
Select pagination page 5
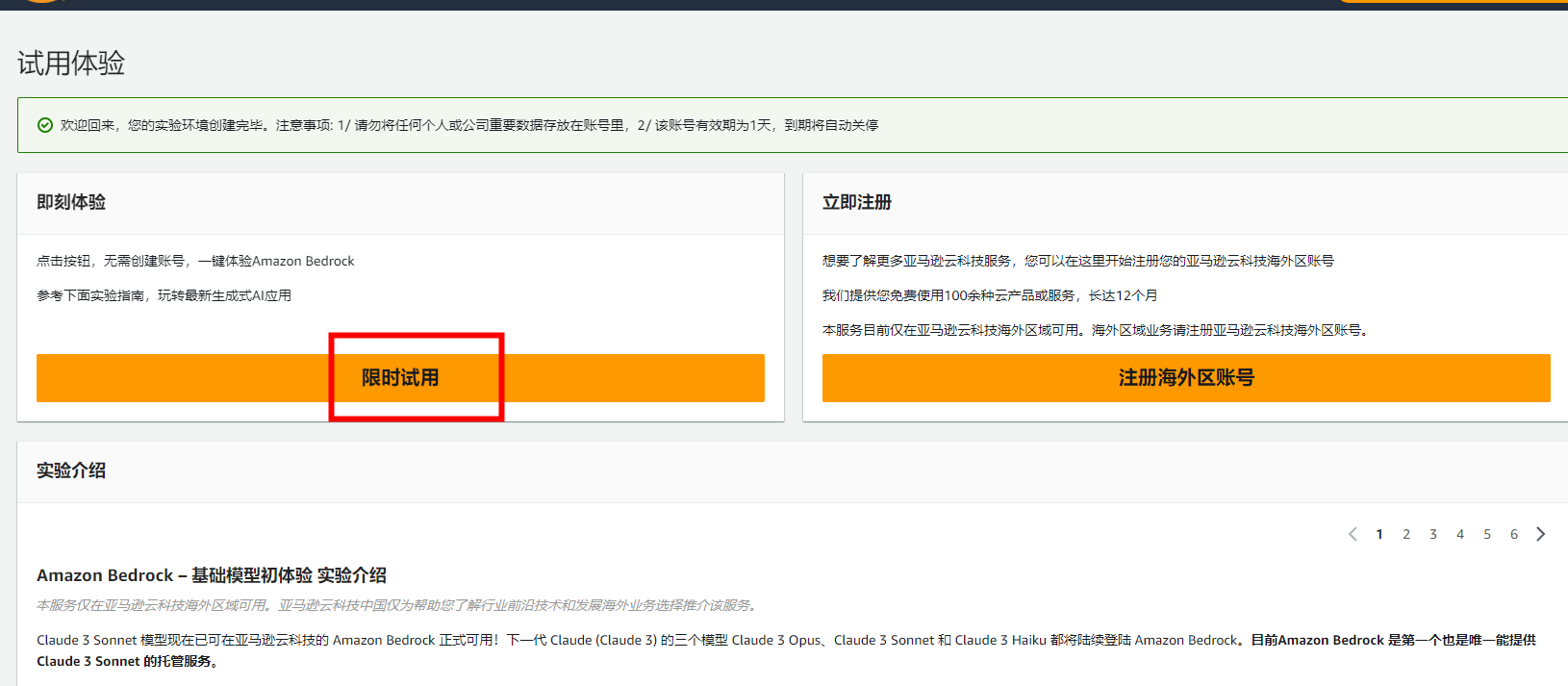[1487, 534]
